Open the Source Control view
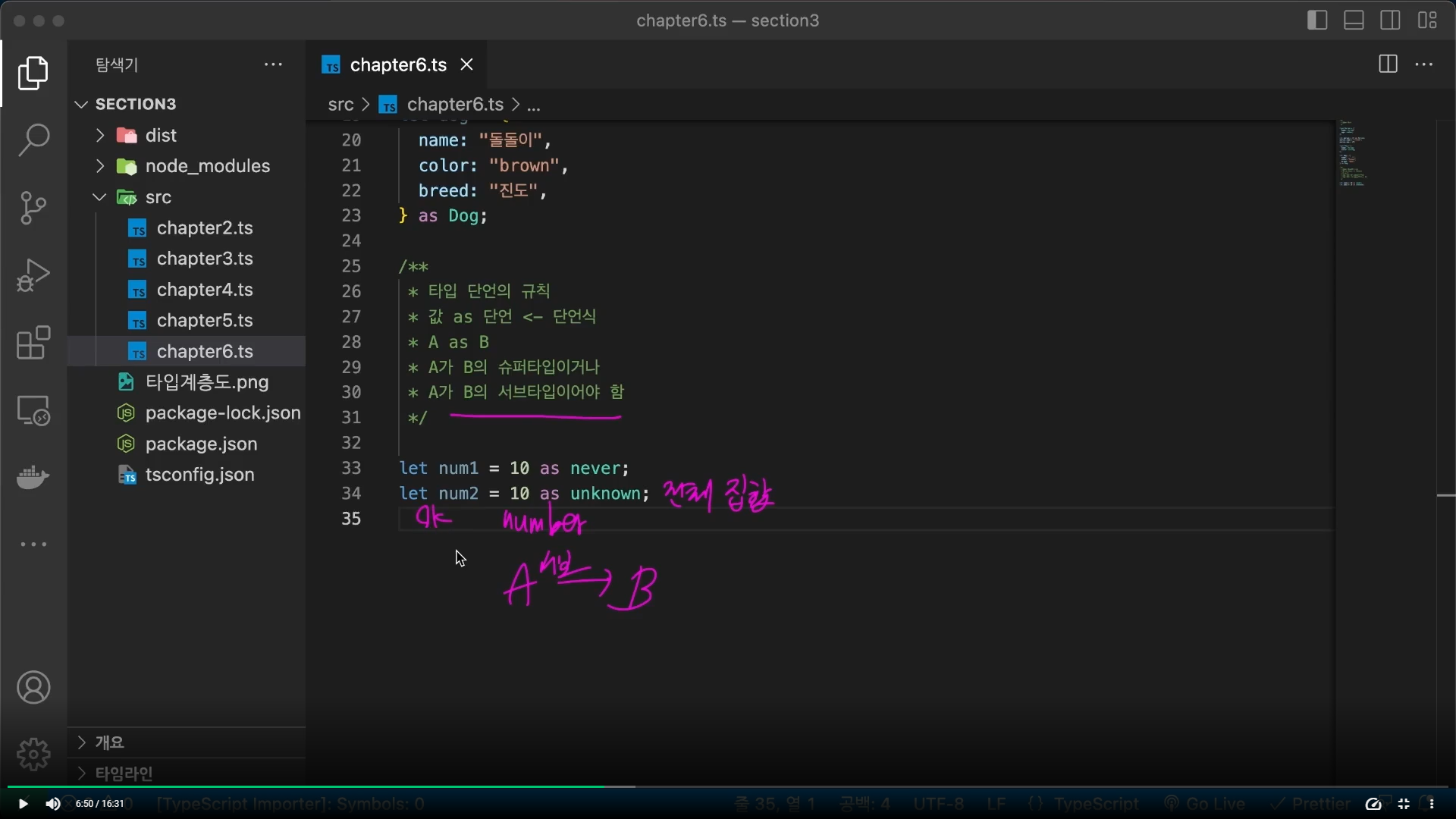 click(x=33, y=208)
